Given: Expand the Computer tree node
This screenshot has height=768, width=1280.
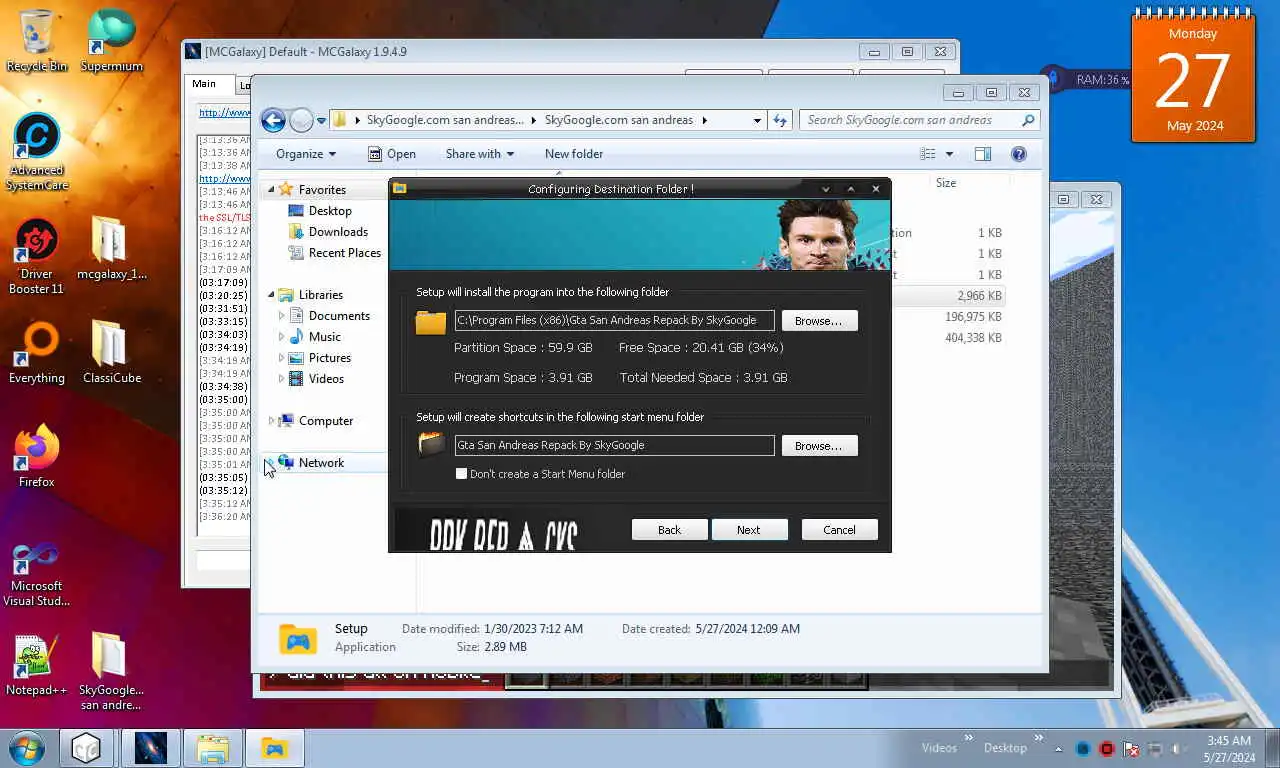Looking at the screenshot, I should 271,421.
